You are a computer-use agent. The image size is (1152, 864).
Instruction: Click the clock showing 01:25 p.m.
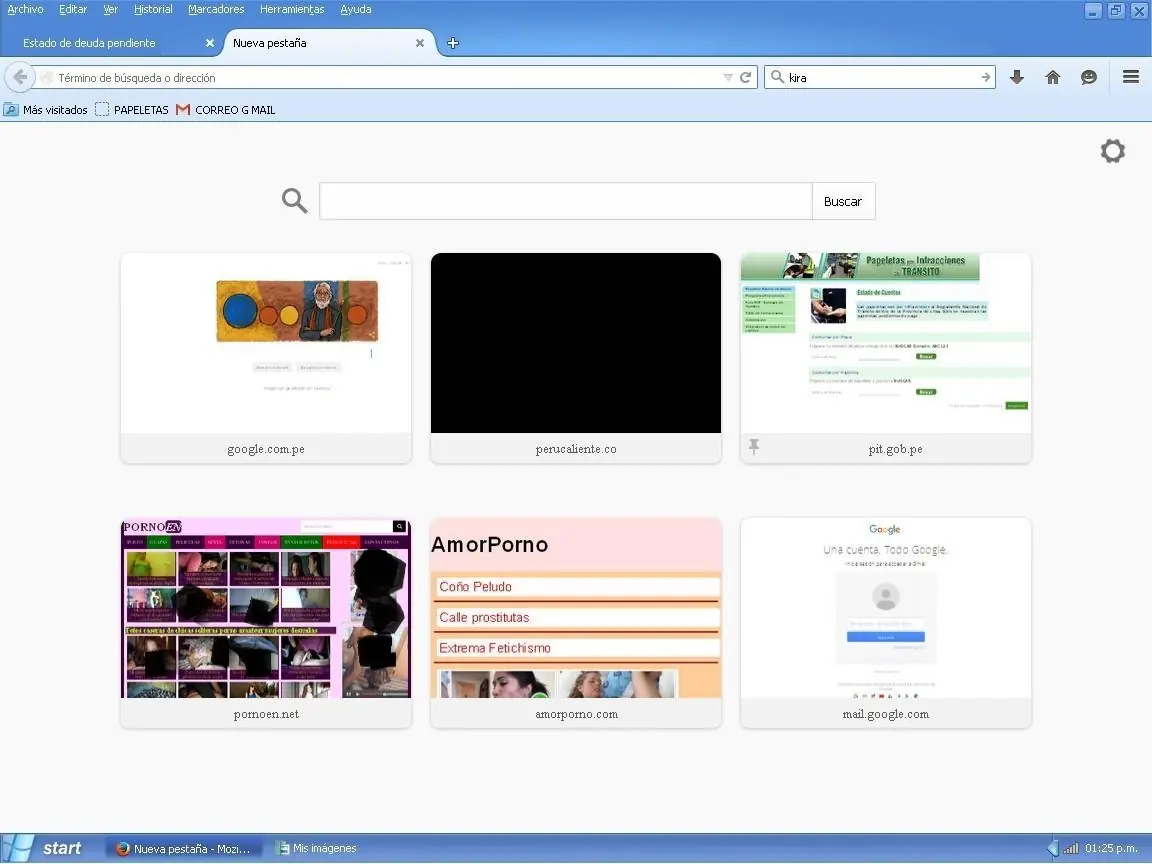pos(1111,849)
